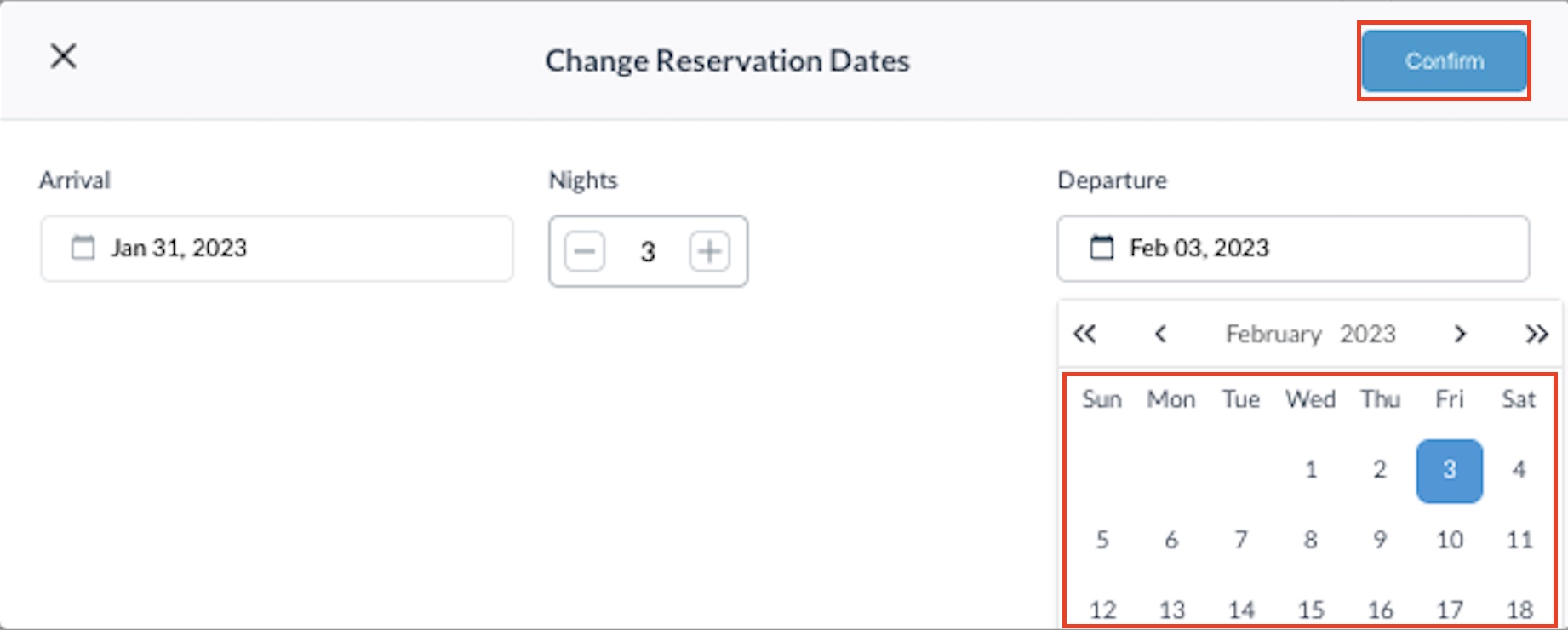Go to next month in calendar
1568x630 pixels.
tap(1460, 334)
